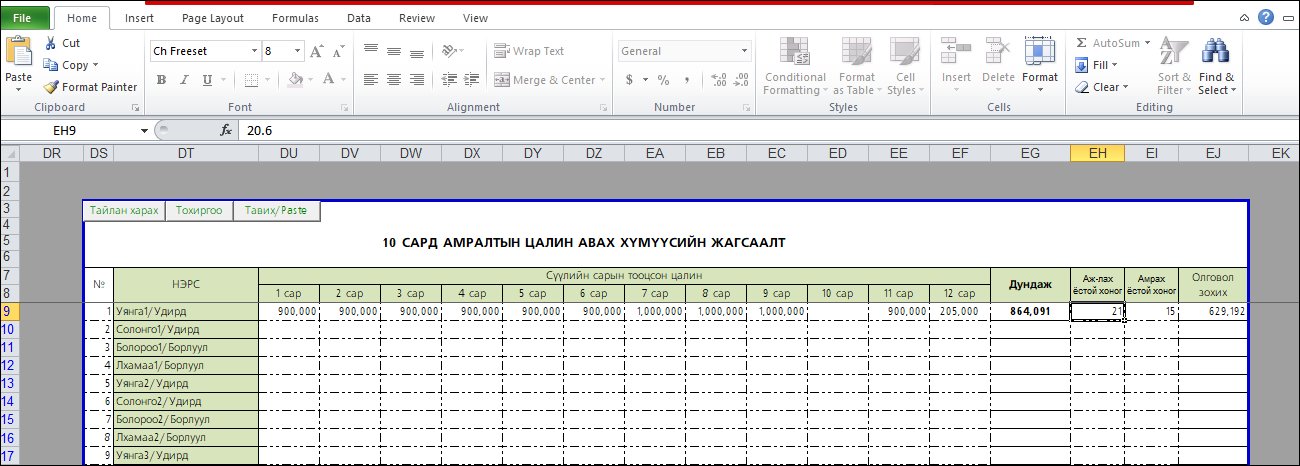Click the Fill Color paint bucket
The height and width of the screenshot is (466, 1300).
tap(294, 80)
